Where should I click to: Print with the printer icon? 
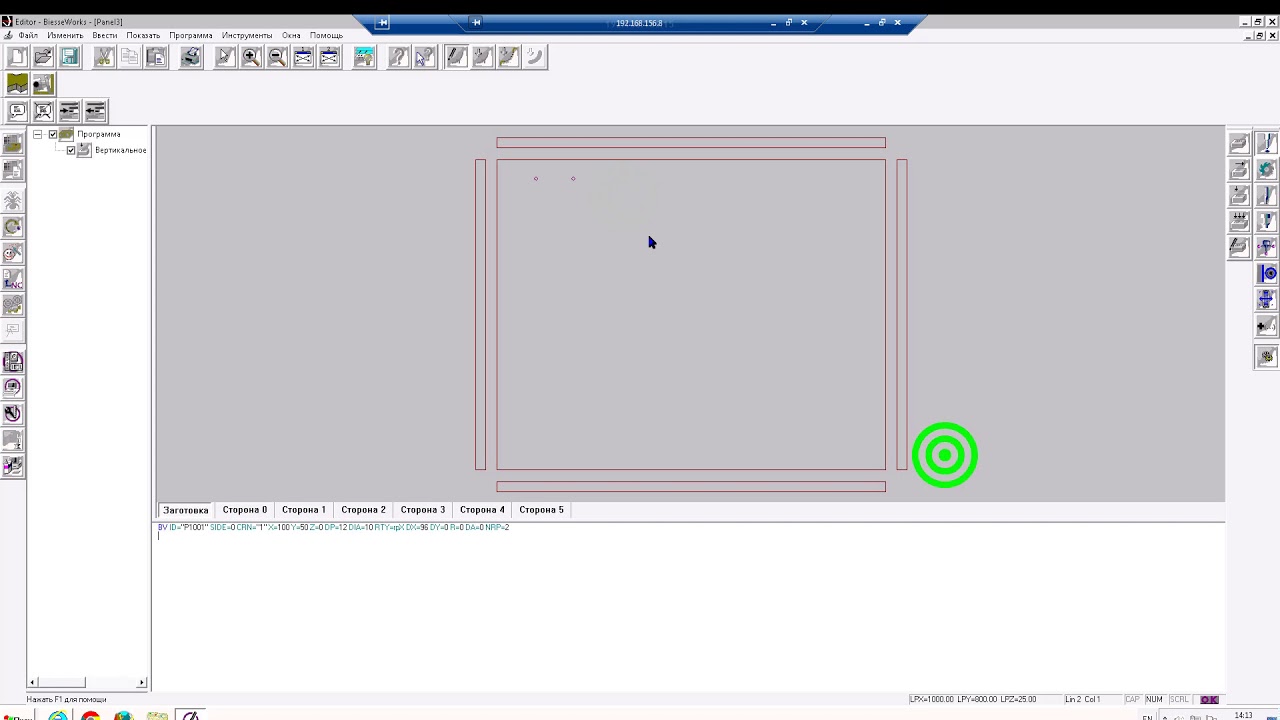(190, 57)
